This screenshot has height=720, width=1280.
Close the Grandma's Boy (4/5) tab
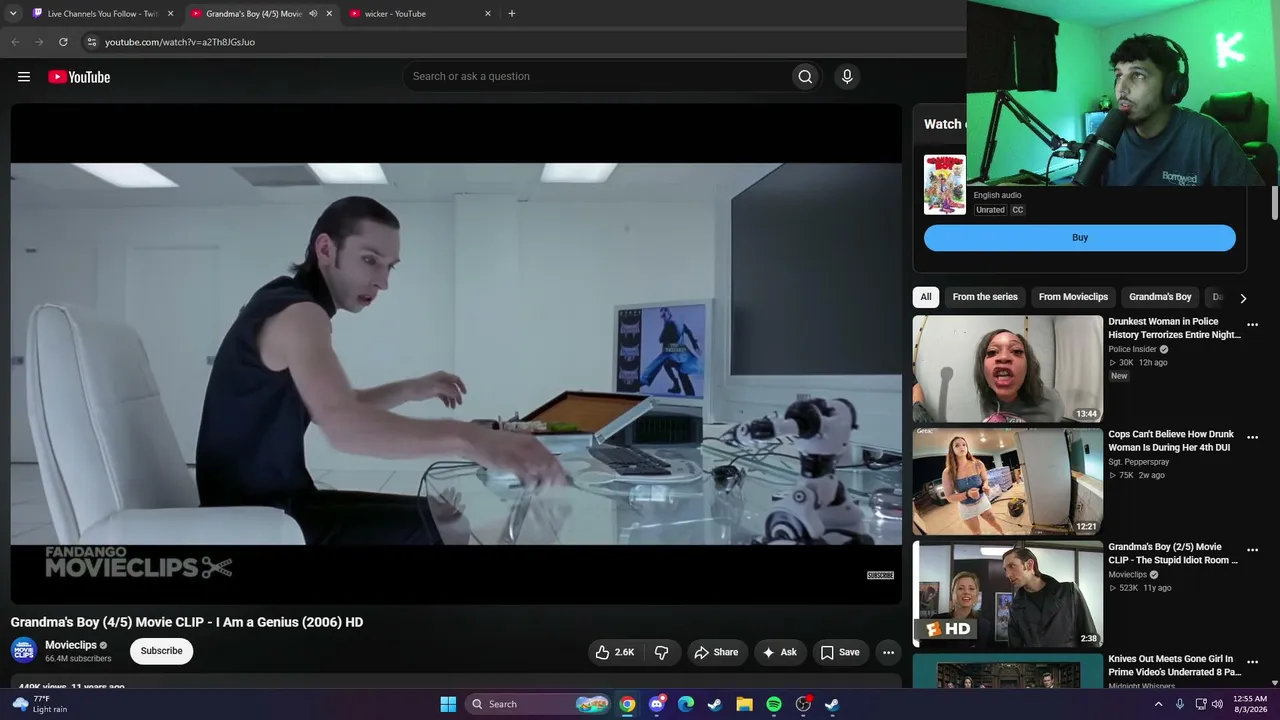(329, 14)
